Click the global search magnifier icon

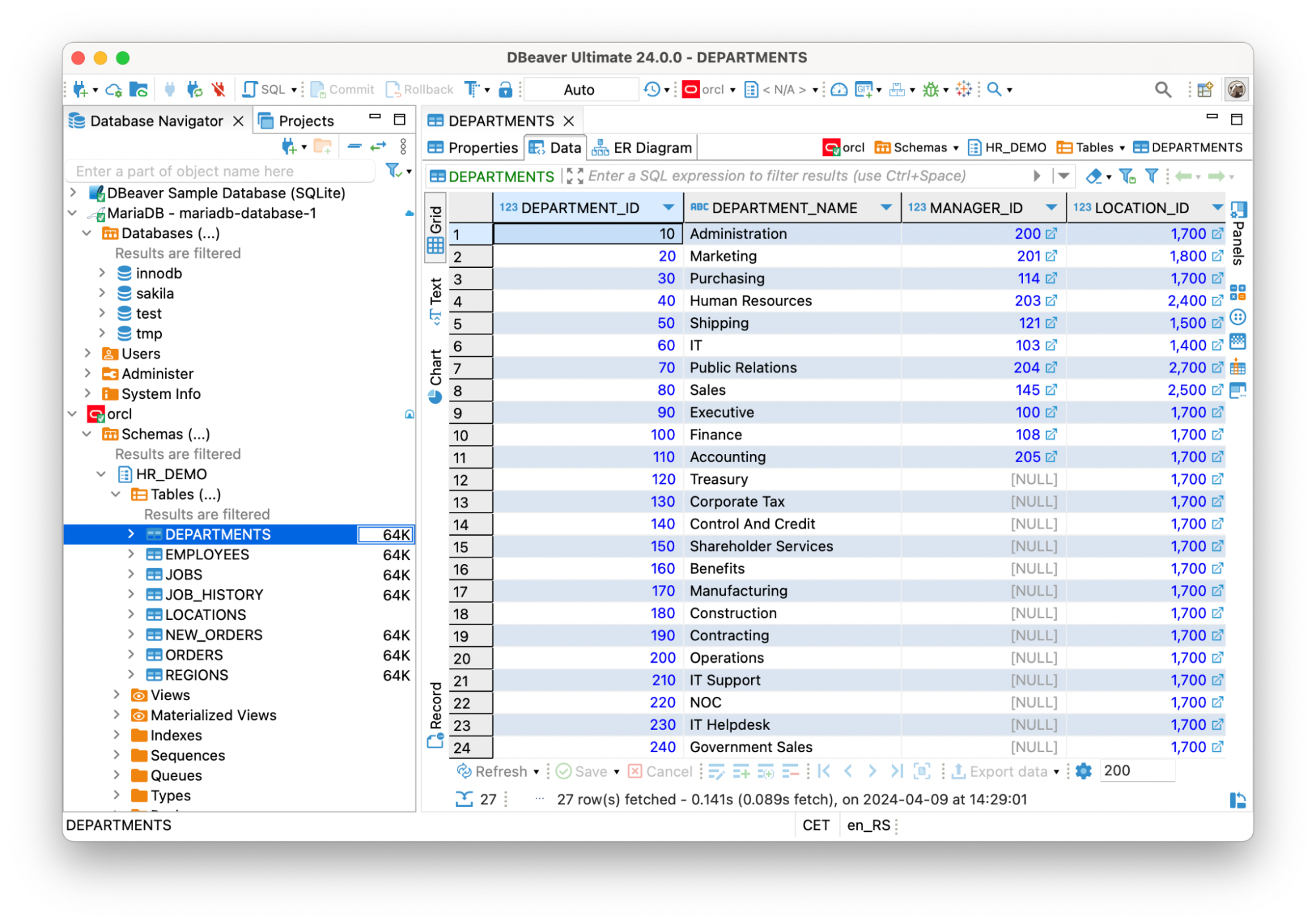click(x=1163, y=90)
